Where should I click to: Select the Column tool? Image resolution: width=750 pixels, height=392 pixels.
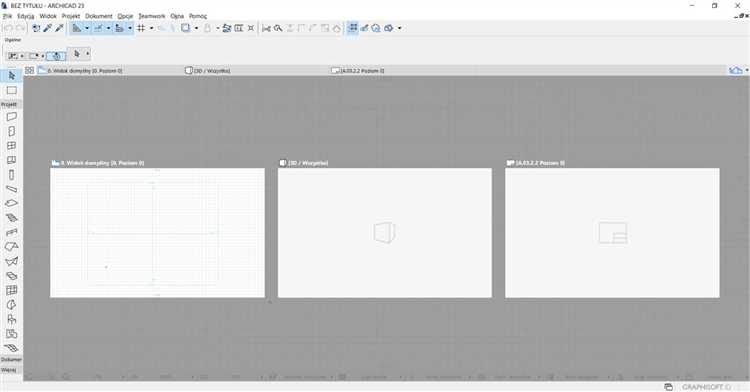click(x=11, y=174)
